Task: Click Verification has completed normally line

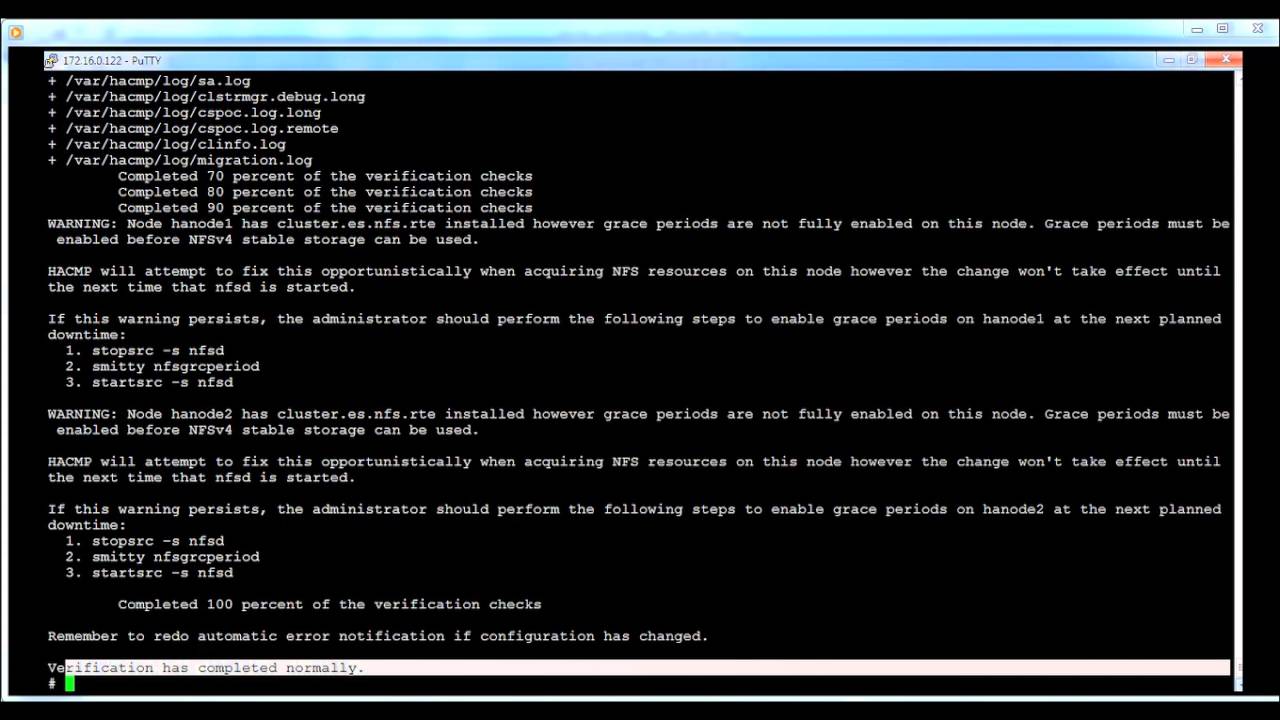Action: click(x=206, y=668)
